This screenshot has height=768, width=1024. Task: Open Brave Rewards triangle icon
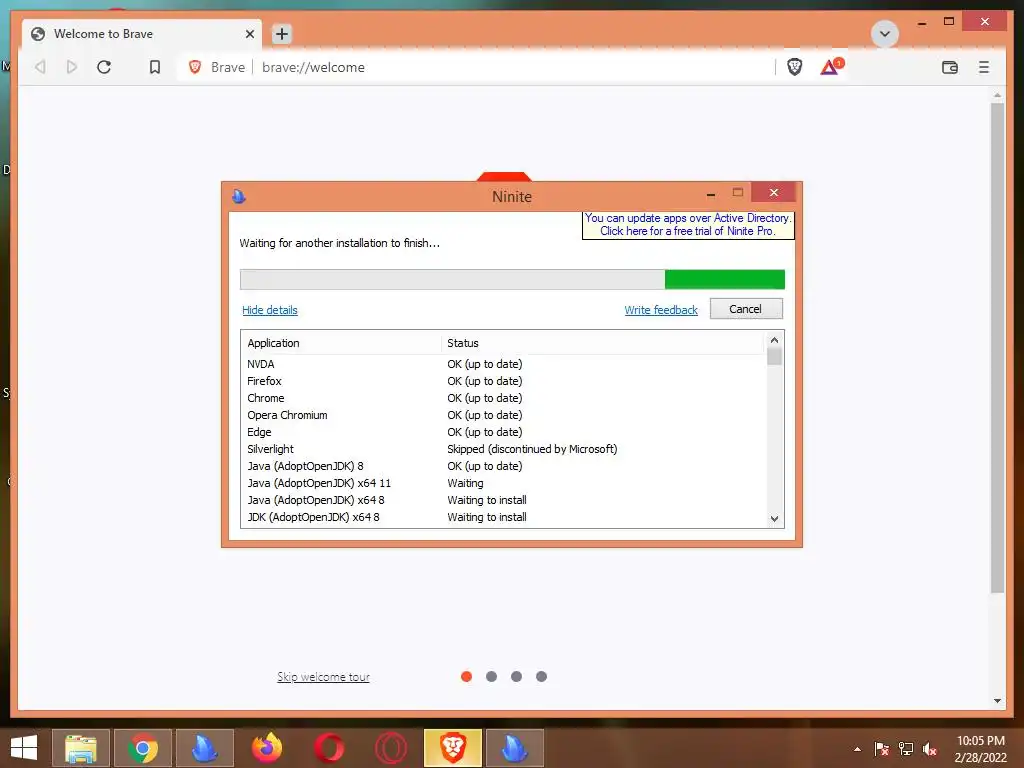click(x=831, y=67)
